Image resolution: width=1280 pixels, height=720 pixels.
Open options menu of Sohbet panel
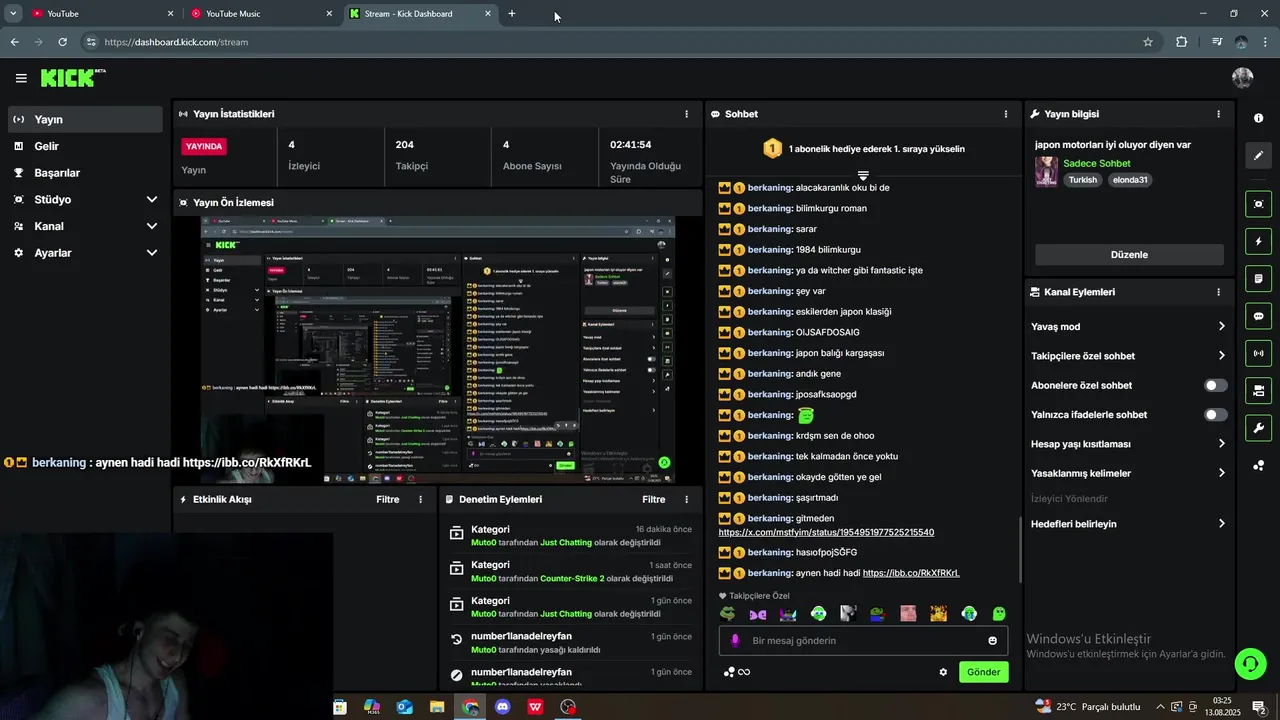point(1006,114)
